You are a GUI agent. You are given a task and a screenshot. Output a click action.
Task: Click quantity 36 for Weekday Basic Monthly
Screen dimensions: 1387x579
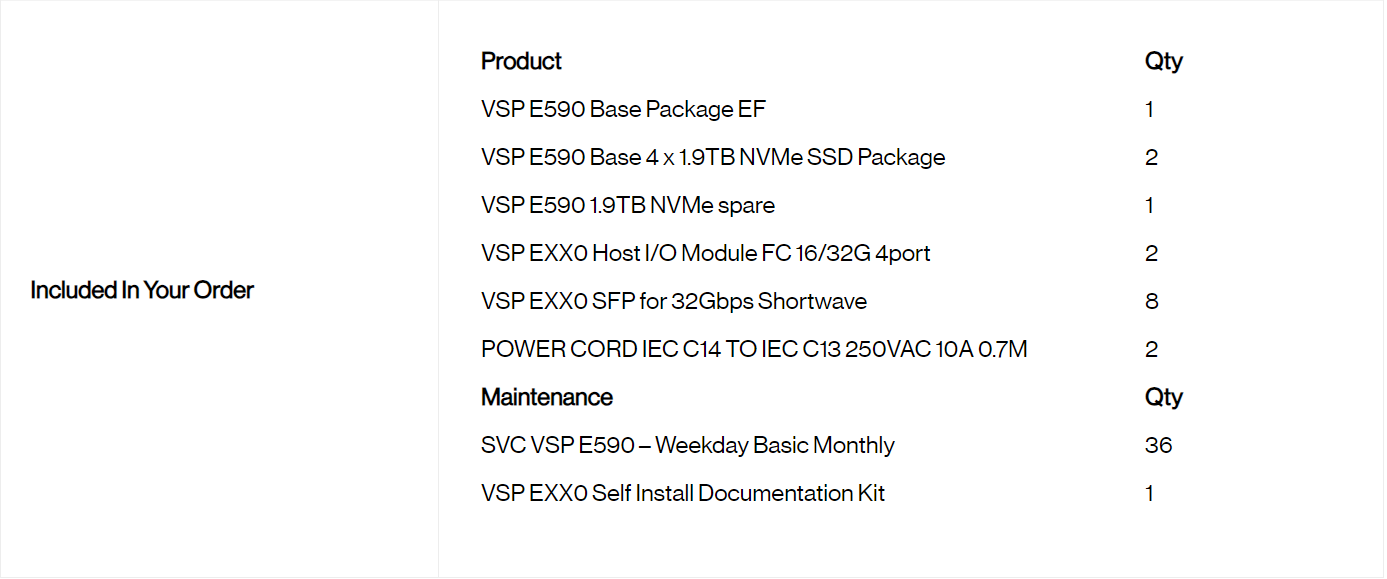(x=1158, y=445)
